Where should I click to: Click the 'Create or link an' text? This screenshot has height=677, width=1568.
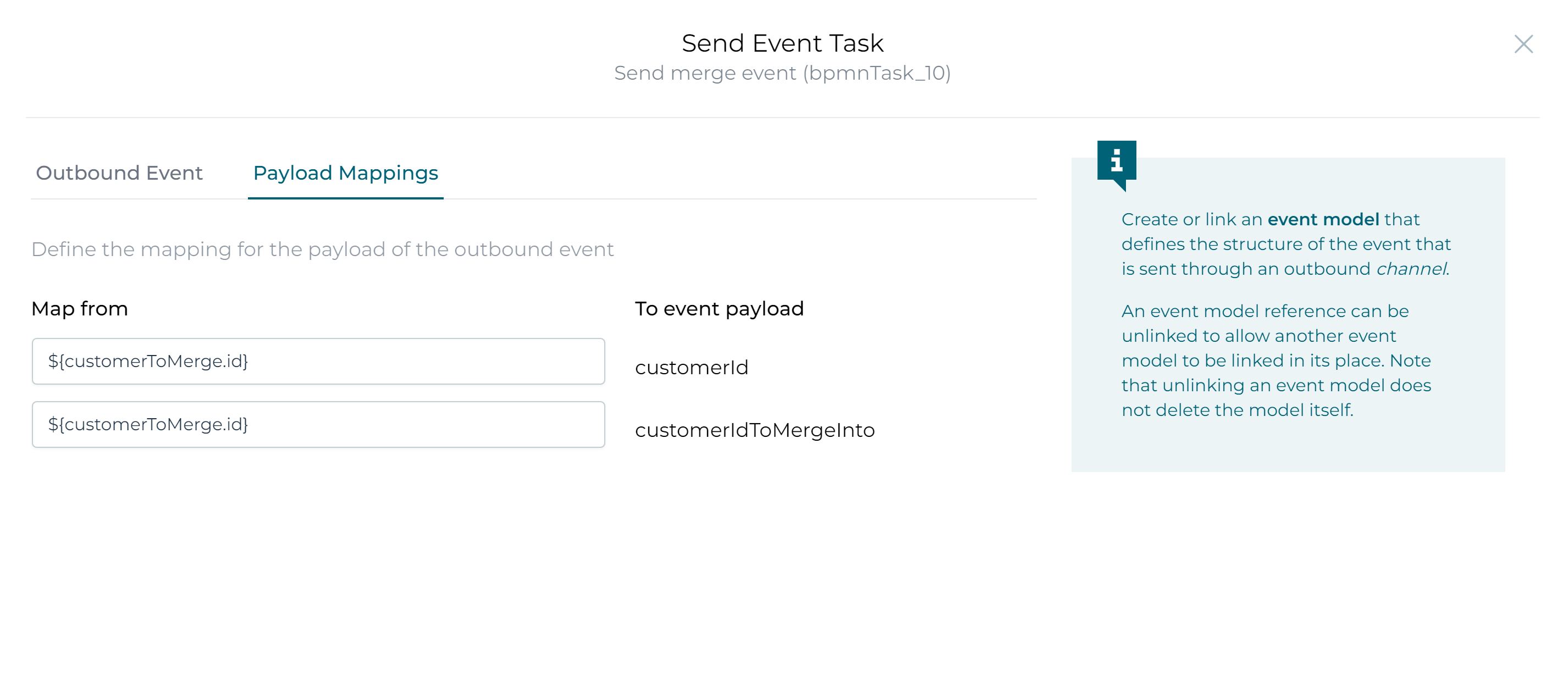(1191, 220)
